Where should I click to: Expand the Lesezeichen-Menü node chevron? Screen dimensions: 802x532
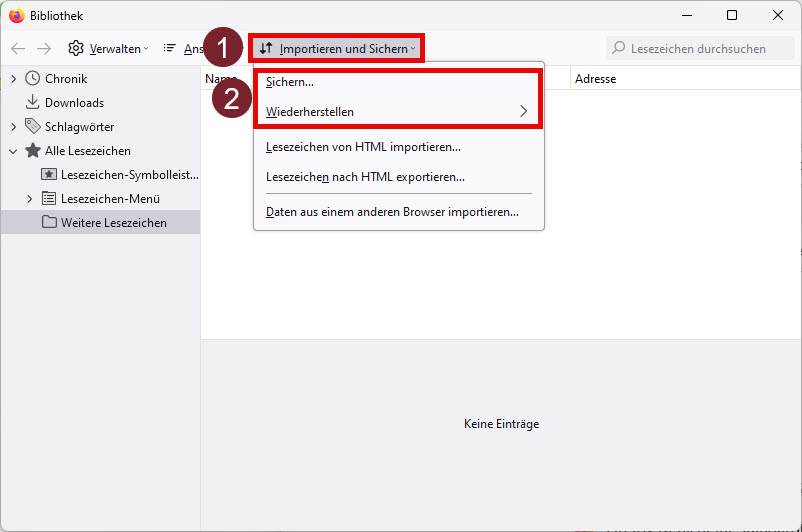click(x=29, y=199)
